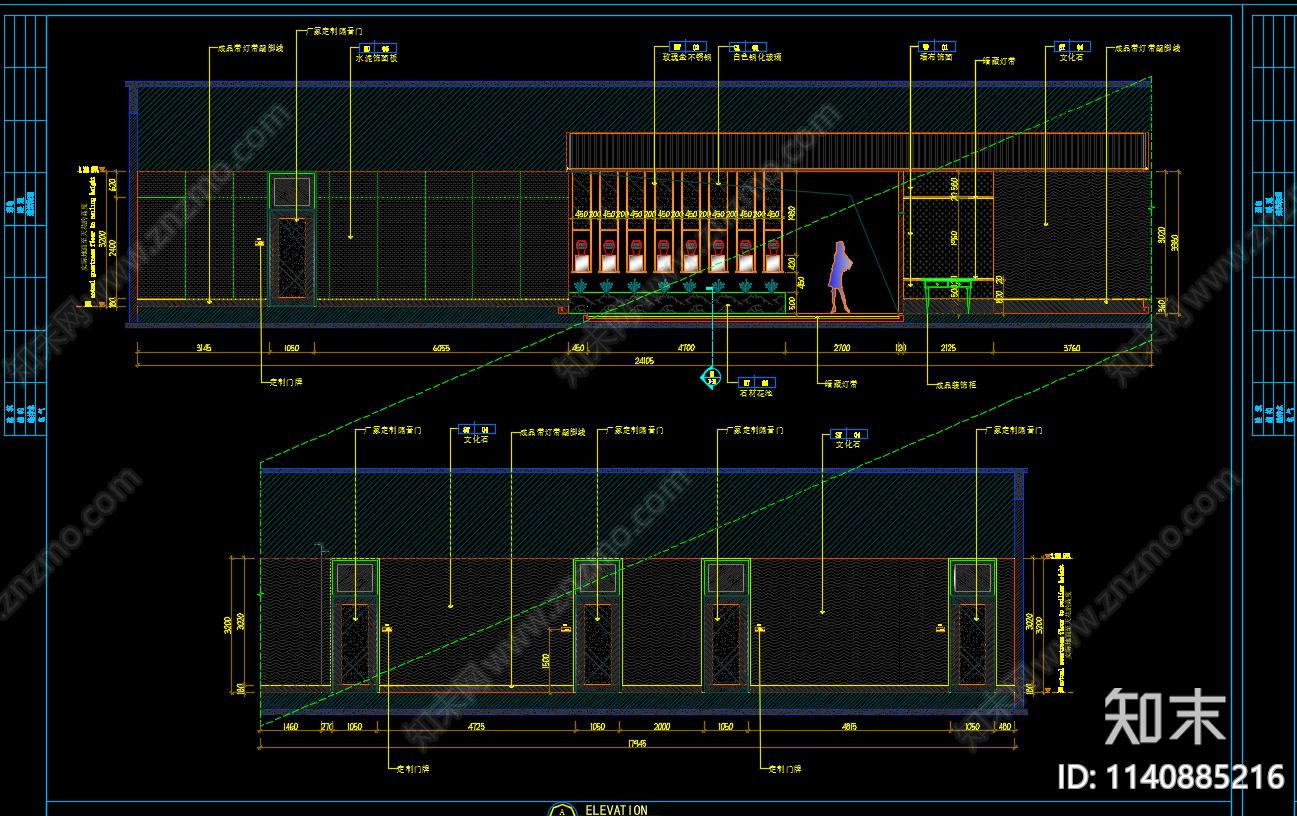Click the 成品装饰柜 label
Image resolution: width=1297 pixels, height=816 pixels.
pyautogui.click(x=956, y=384)
